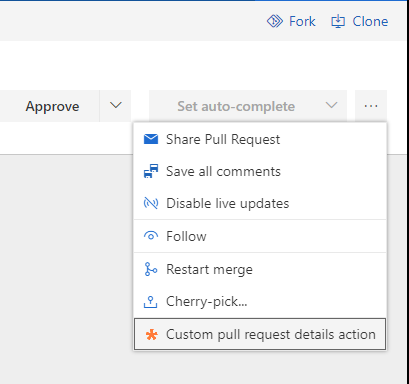Toggle the more actions ellipsis button

371,106
